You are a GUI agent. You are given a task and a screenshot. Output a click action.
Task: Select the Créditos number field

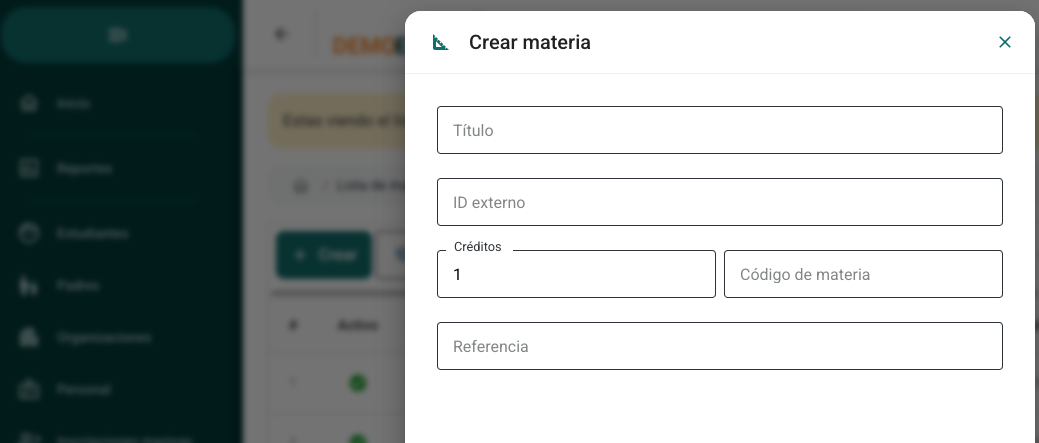(576, 274)
